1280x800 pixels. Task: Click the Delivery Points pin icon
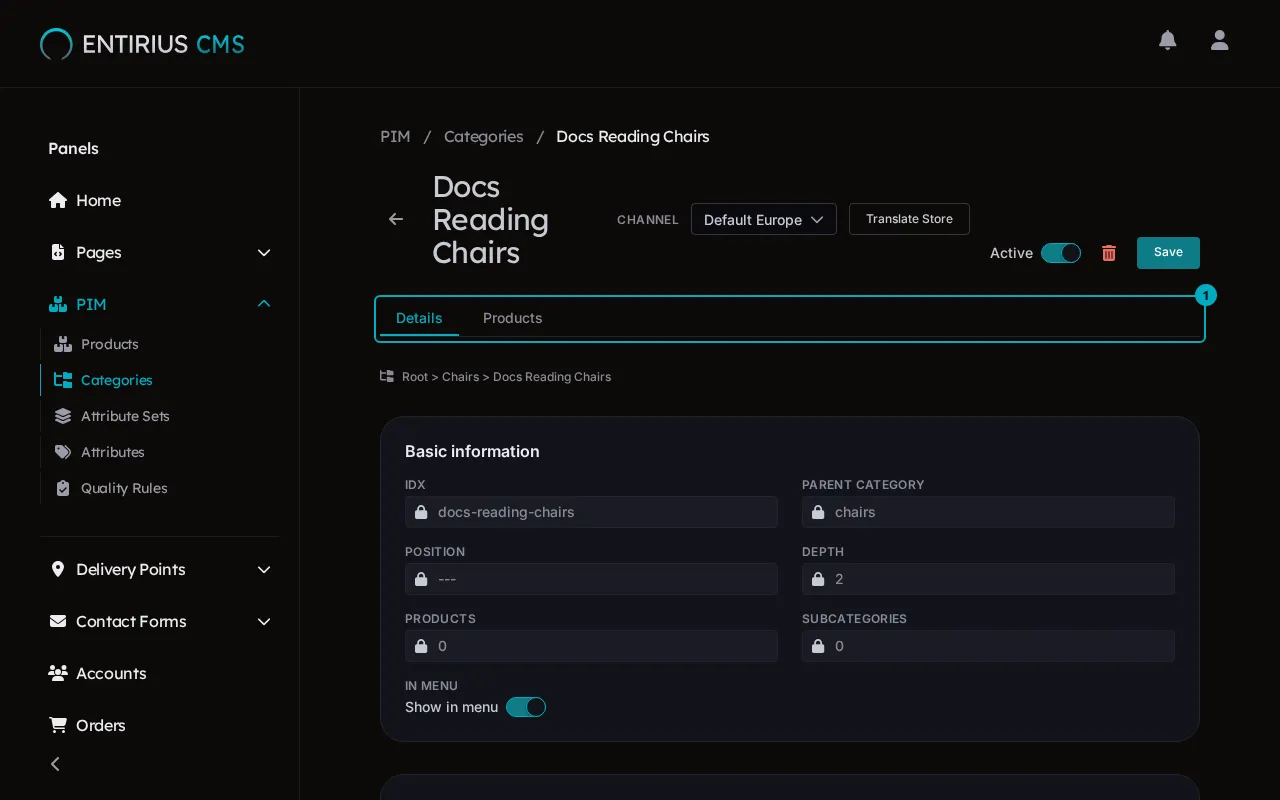coord(58,569)
